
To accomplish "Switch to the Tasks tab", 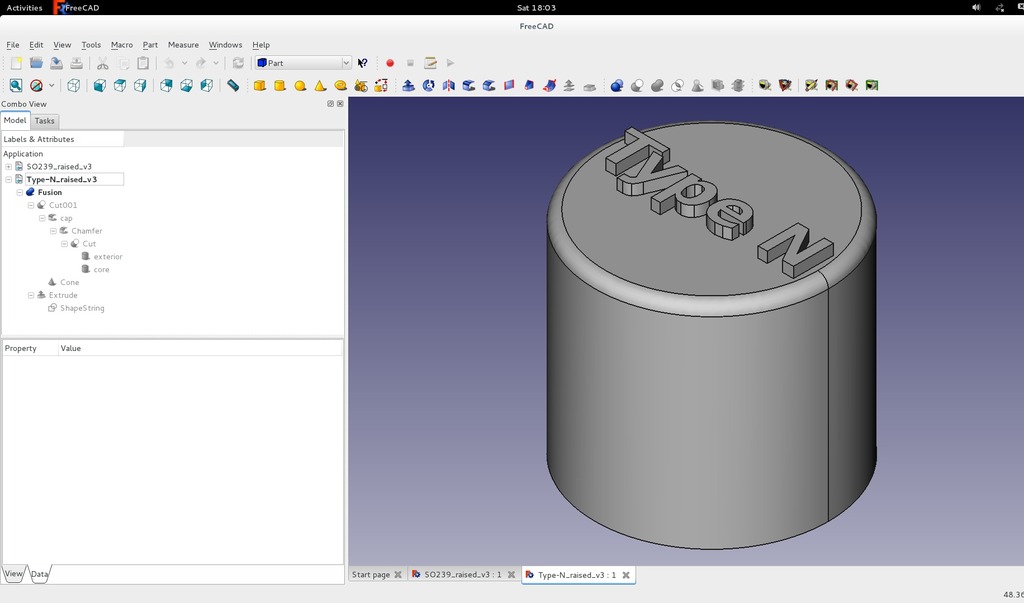I will 44,121.
